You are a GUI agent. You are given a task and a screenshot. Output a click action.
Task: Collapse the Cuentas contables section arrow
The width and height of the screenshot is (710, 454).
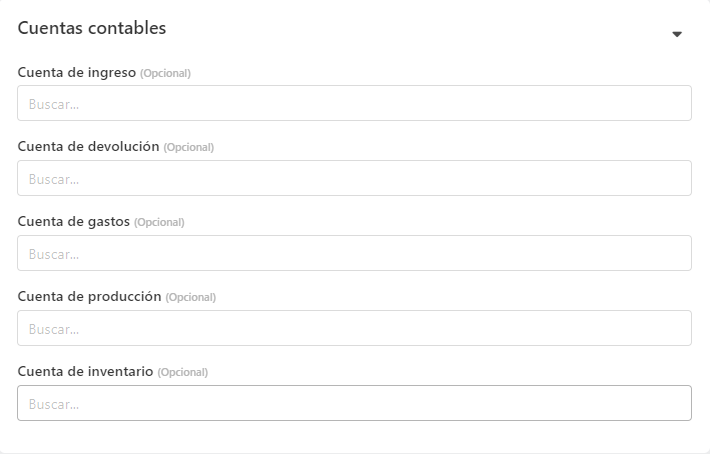tap(677, 34)
